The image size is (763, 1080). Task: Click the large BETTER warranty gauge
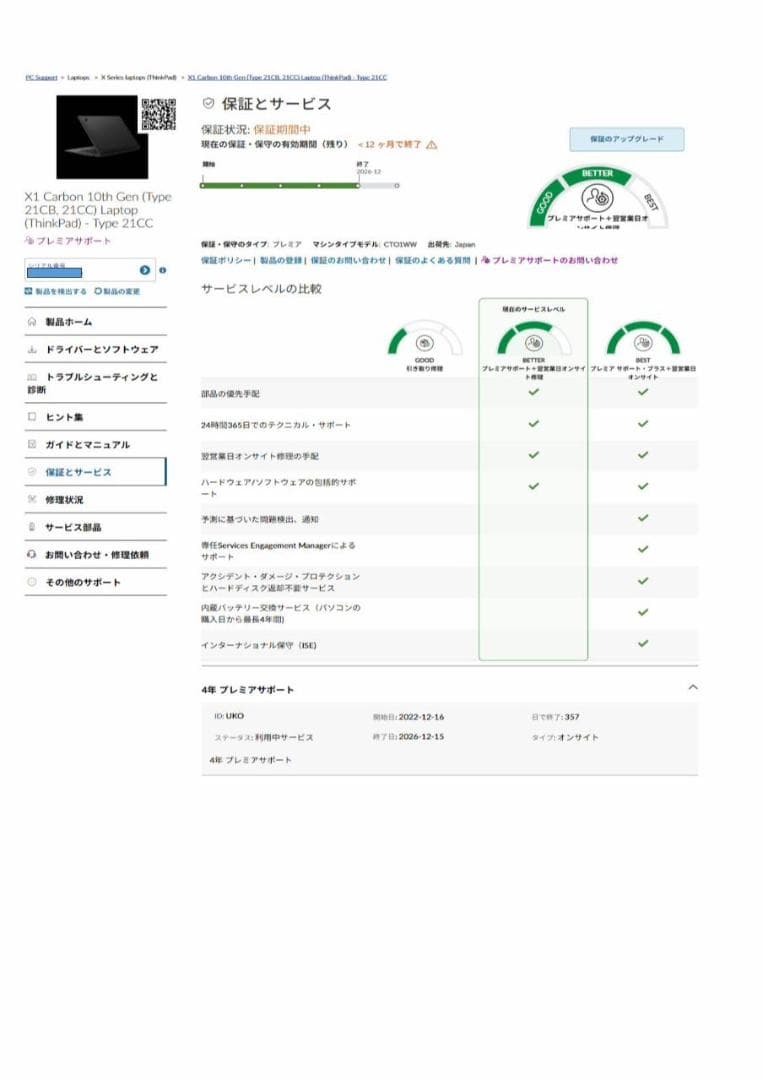coord(597,198)
